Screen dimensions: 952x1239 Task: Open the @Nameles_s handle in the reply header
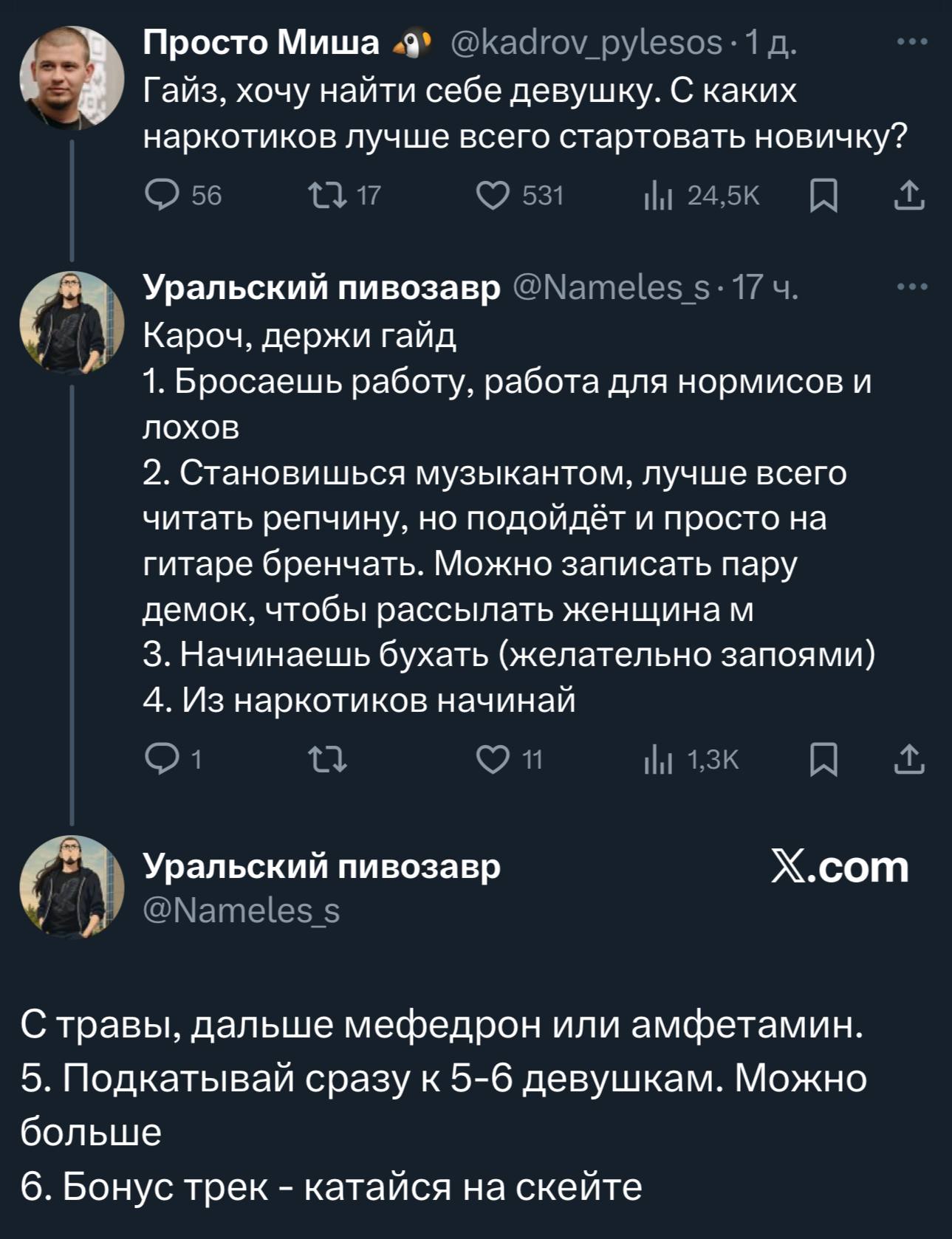pyautogui.click(x=611, y=286)
